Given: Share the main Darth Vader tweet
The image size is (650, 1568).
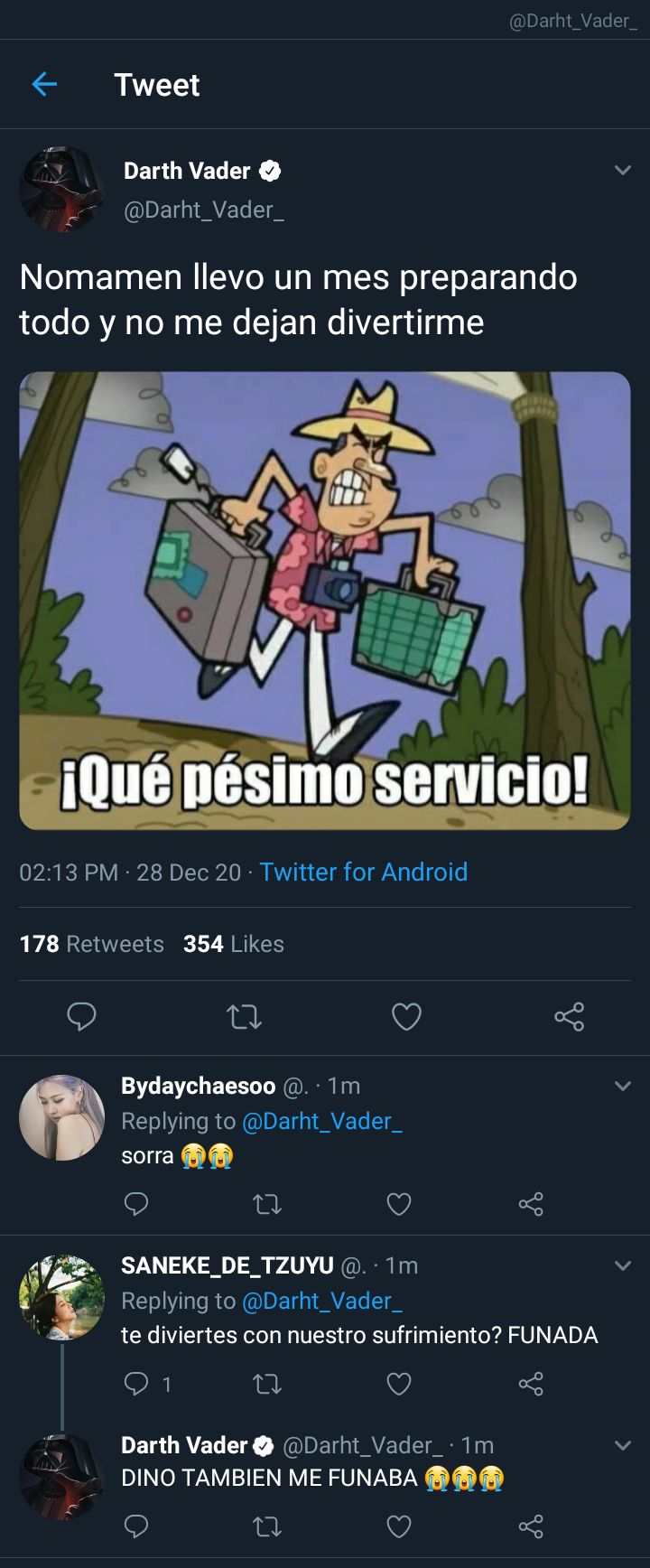Looking at the screenshot, I should click(x=569, y=1017).
